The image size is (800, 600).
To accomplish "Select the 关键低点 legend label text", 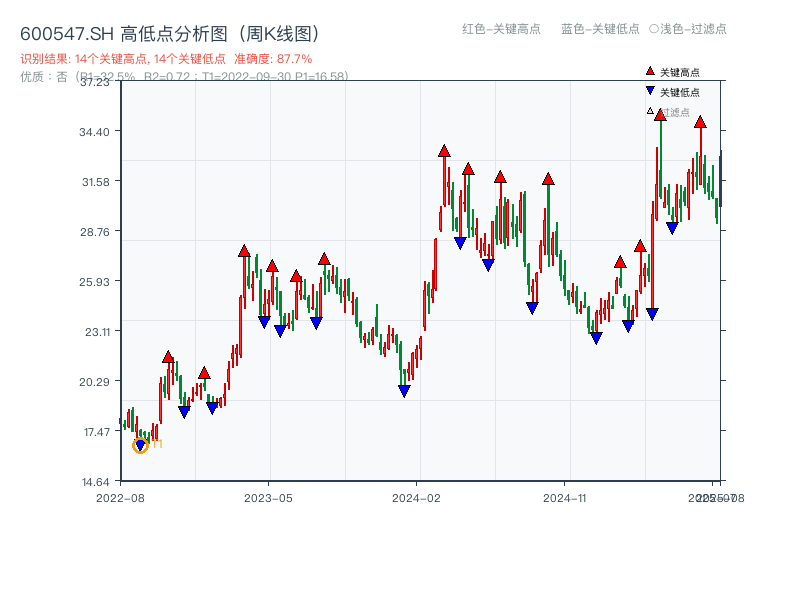I will (x=680, y=92).
